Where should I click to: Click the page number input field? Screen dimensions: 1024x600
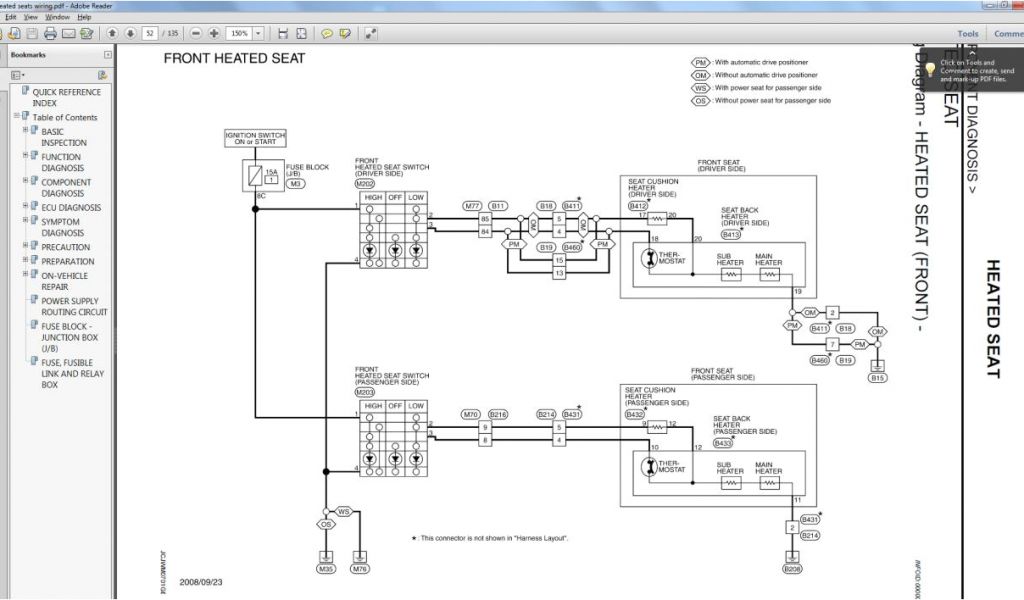click(x=151, y=33)
